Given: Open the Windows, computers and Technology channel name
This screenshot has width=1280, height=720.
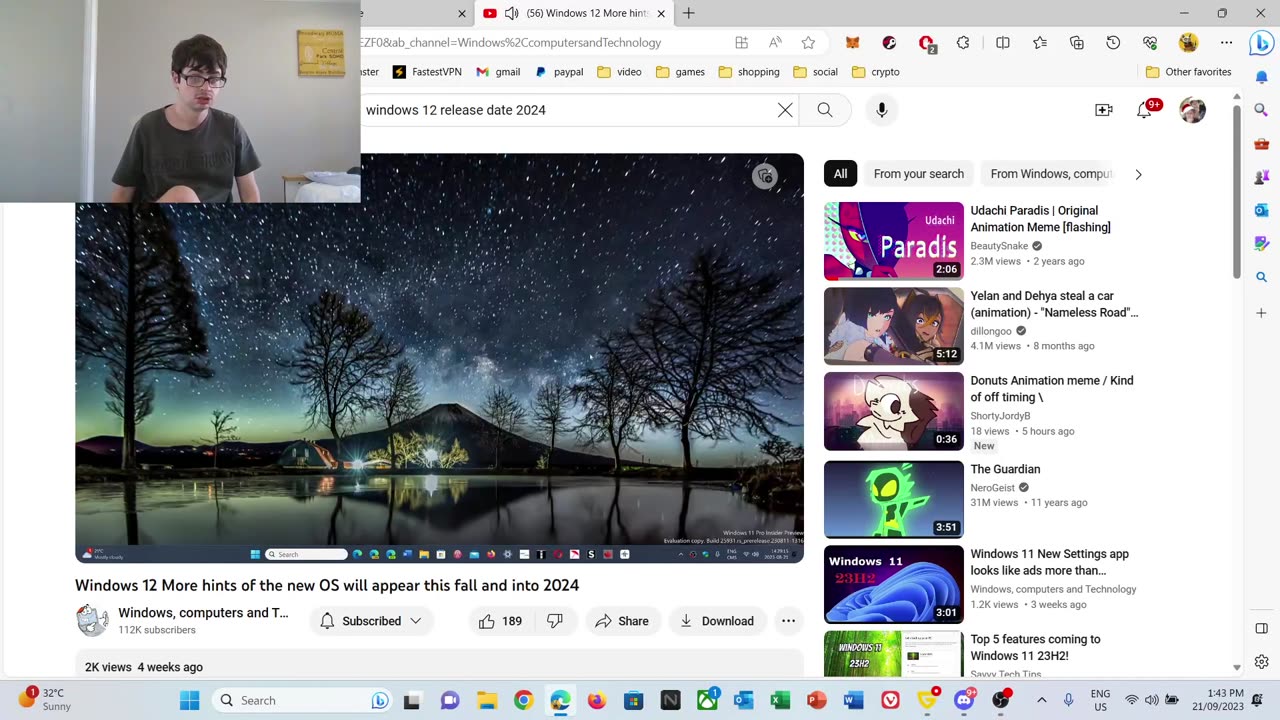Looking at the screenshot, I should 203,613.
